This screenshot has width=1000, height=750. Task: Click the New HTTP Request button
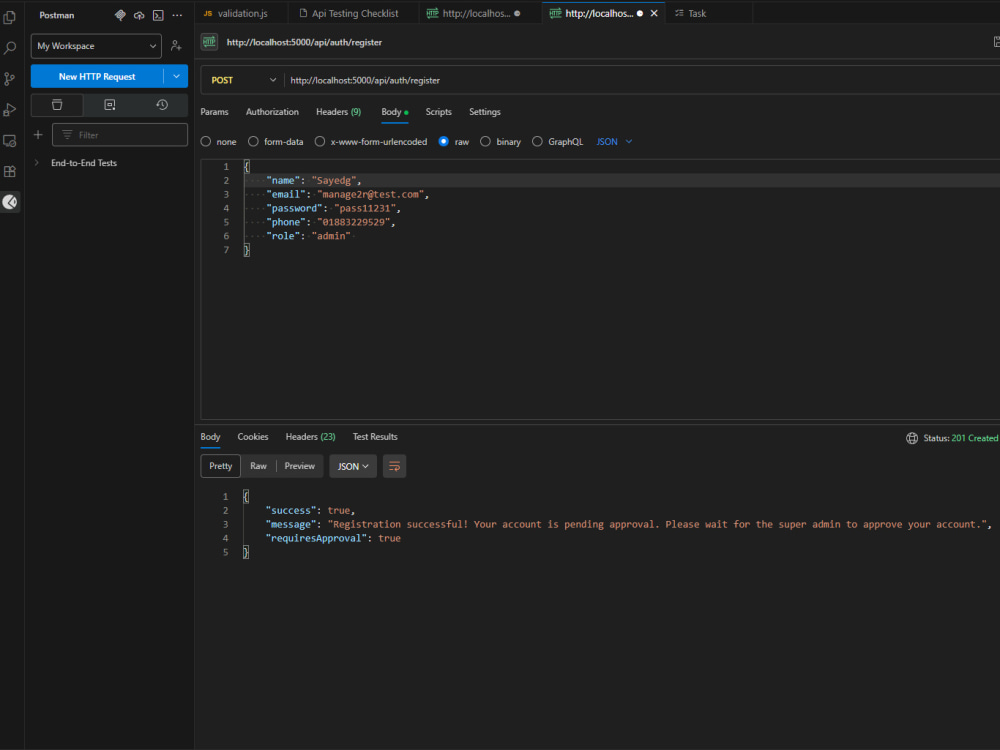pyautogui.click(x=97, y=77)
